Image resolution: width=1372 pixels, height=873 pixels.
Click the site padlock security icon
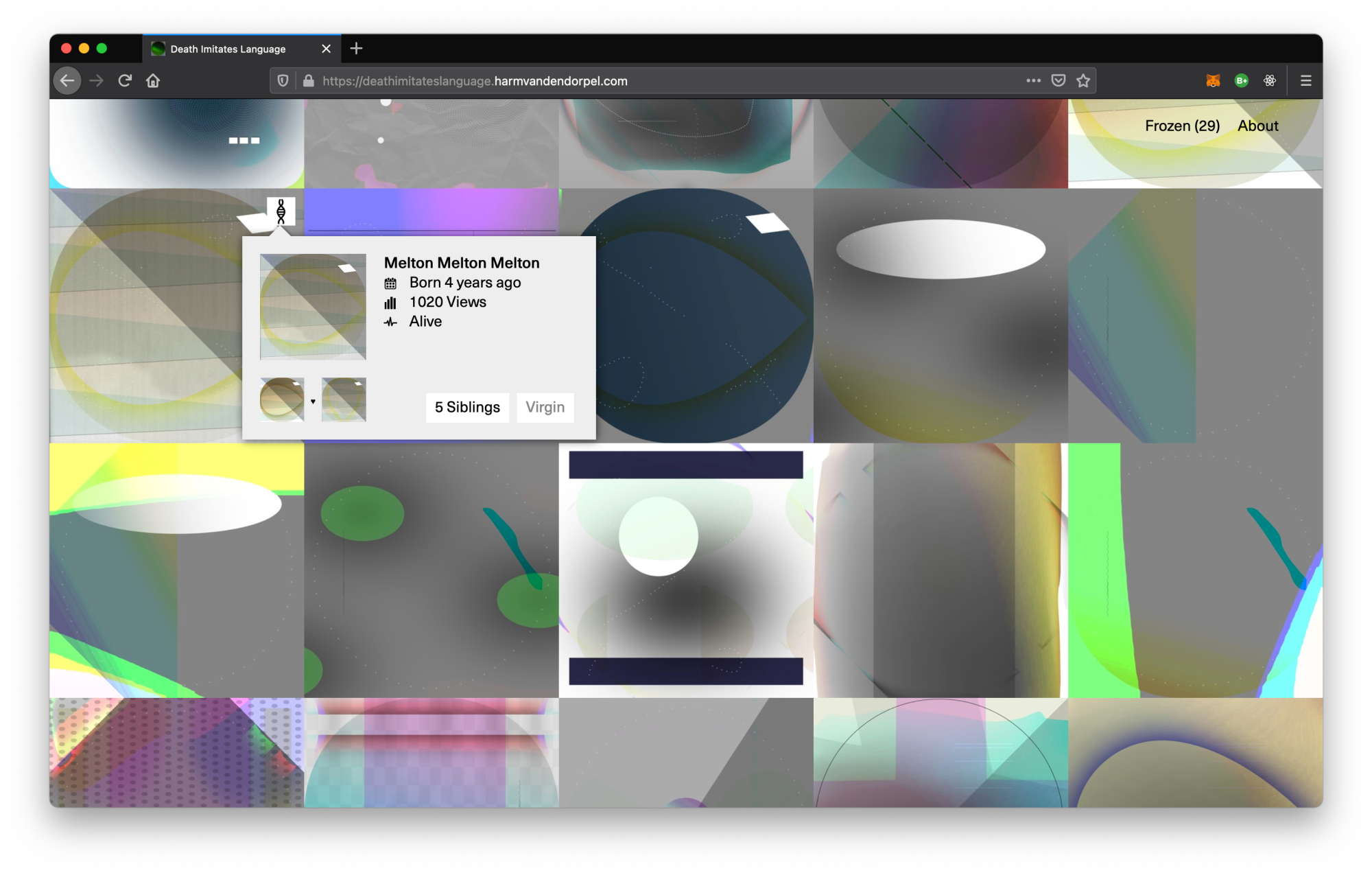(309, 81)
